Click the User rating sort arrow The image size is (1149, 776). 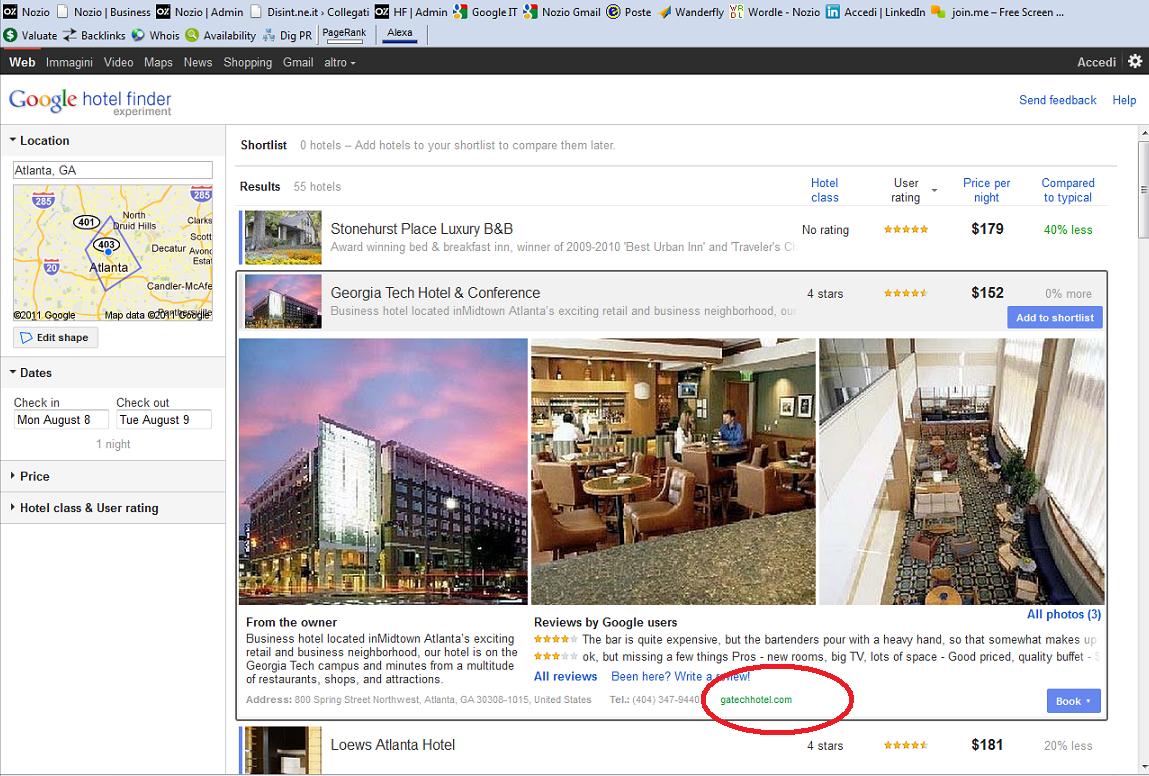pos(934,191)
